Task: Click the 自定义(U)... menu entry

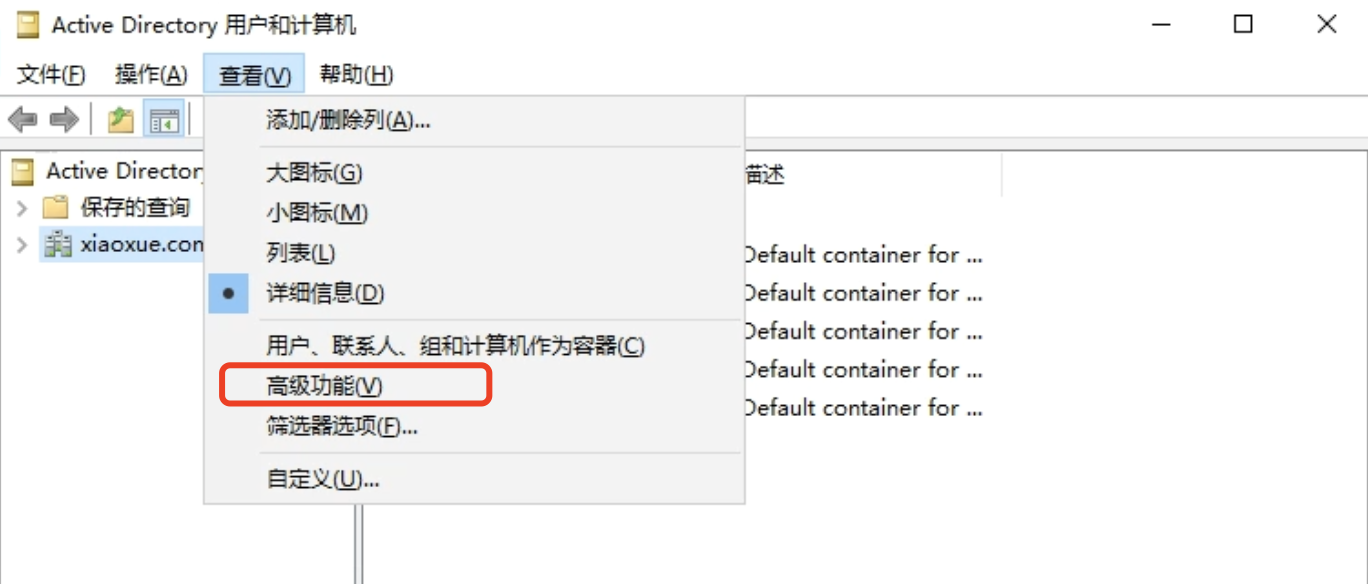Action: pyautogui.click(x=323, y=479)
